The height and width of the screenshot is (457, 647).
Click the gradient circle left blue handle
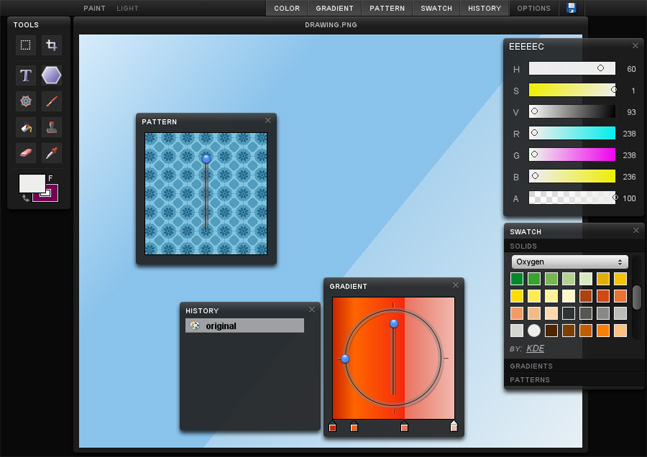[x=345, y=359]
